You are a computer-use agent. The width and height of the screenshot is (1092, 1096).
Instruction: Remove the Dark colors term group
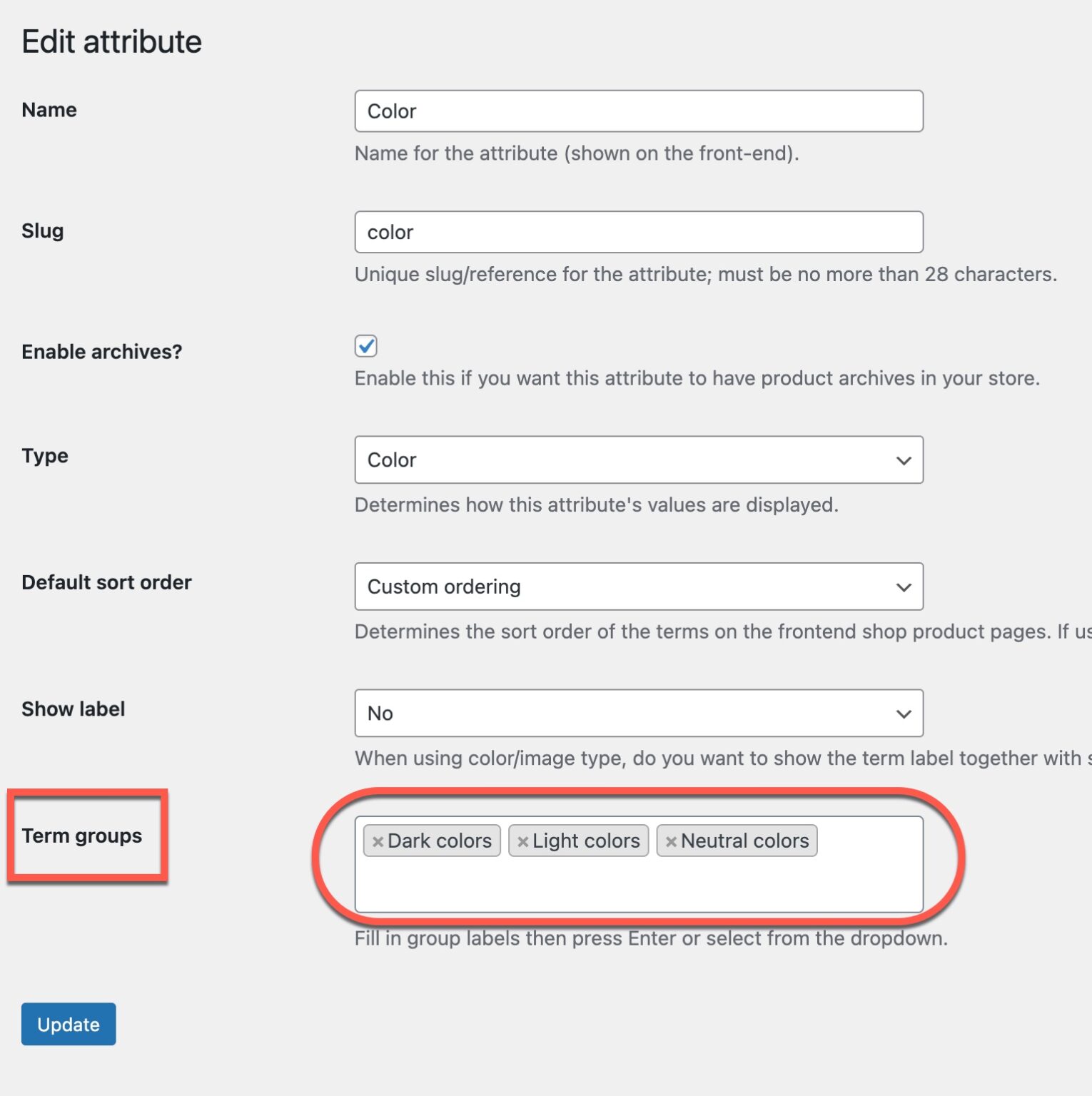[x=378, y=841]
